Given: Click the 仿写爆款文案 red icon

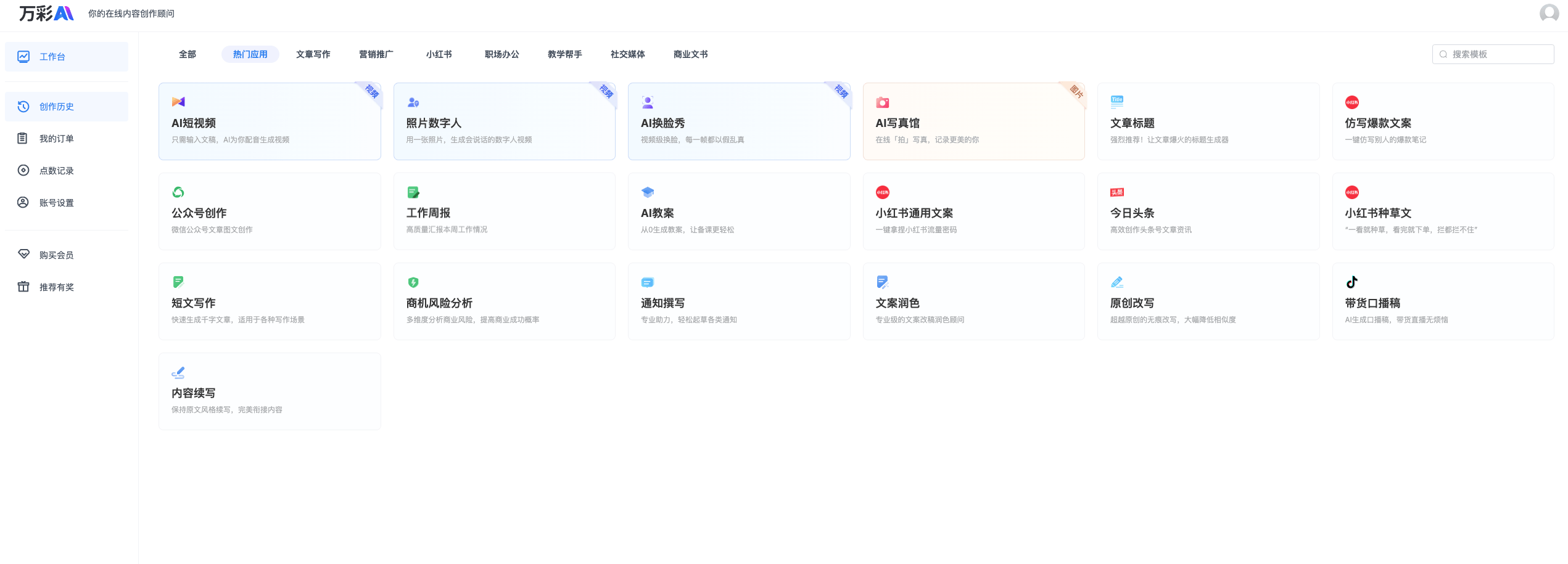Looking at the screenshot, I should [1352, 102].
